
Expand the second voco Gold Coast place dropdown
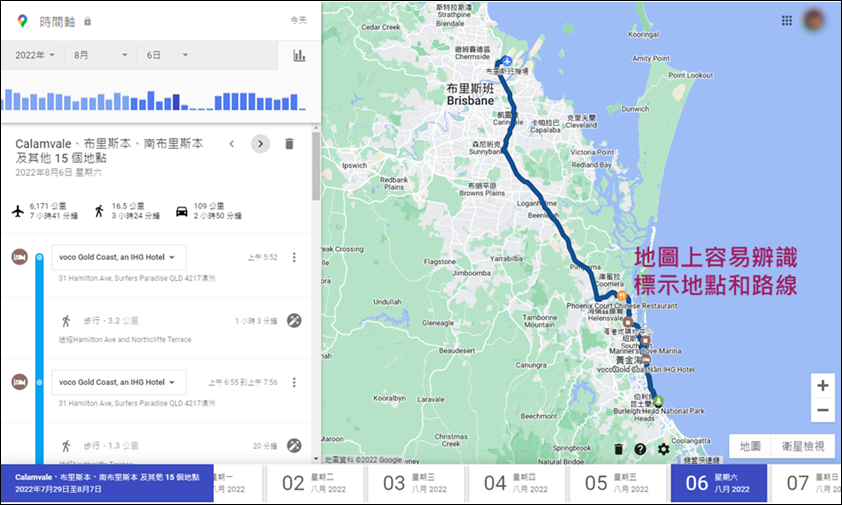click(x=119, y=382)
